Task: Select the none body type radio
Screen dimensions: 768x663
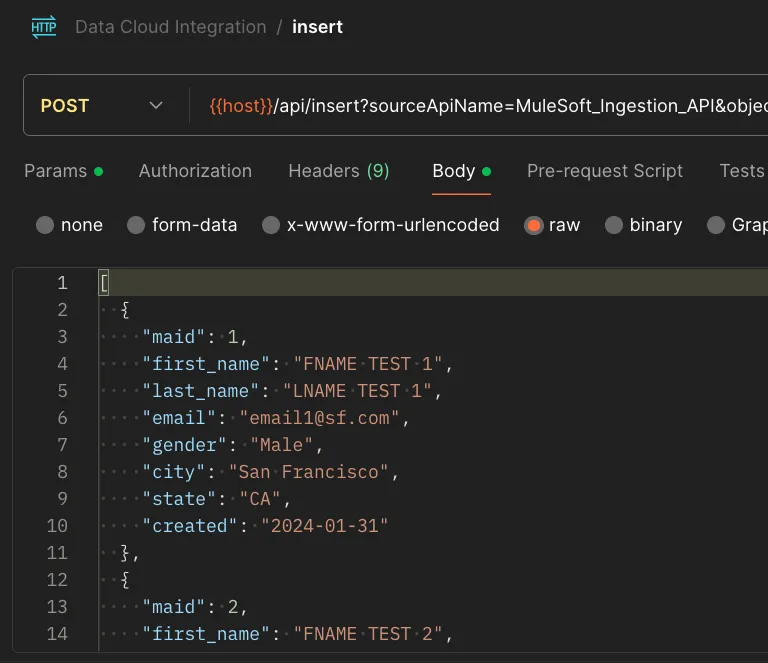Action: coord(45,225)
